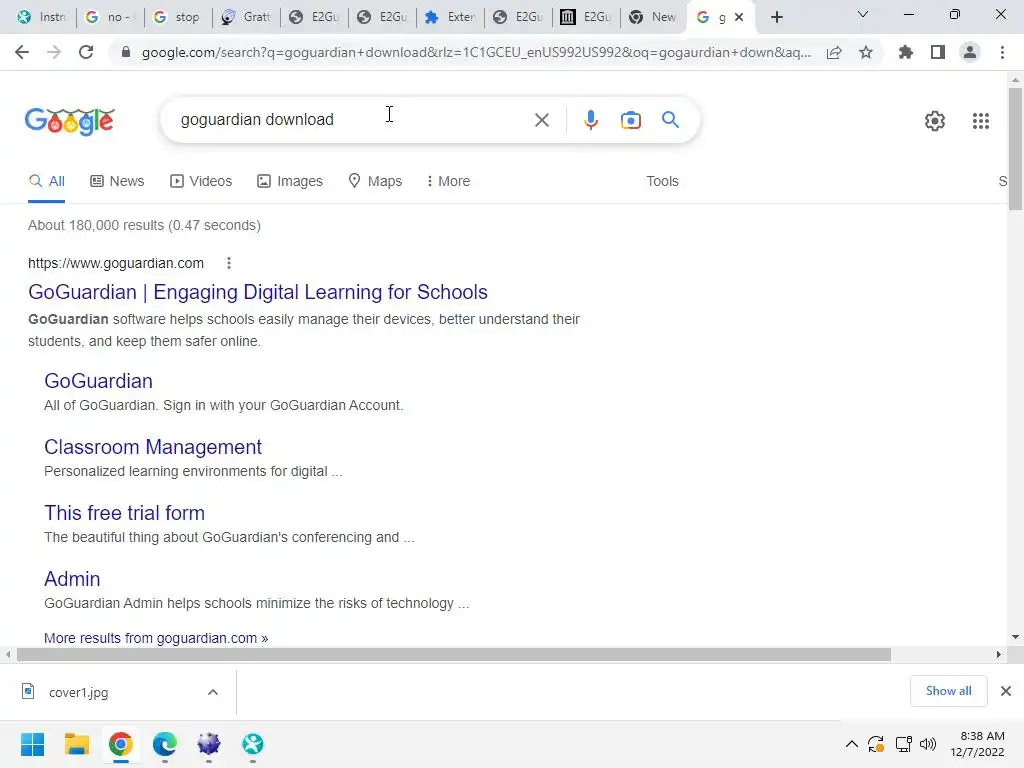1024x768 pixels.
Task: Open the Classroom Management sitelink
Action: [x=153, y=447]
